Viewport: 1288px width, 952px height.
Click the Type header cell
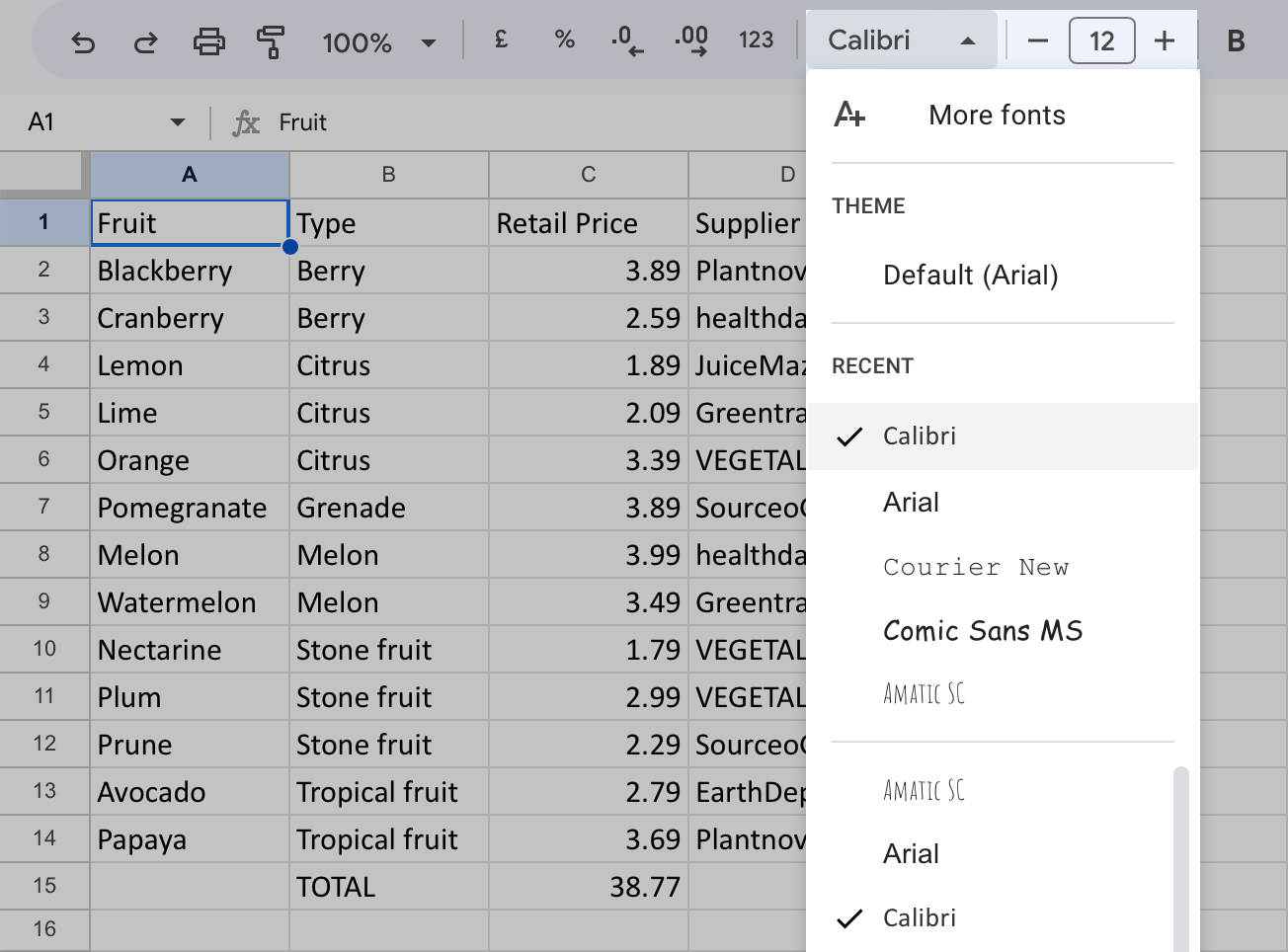[389, 223]
